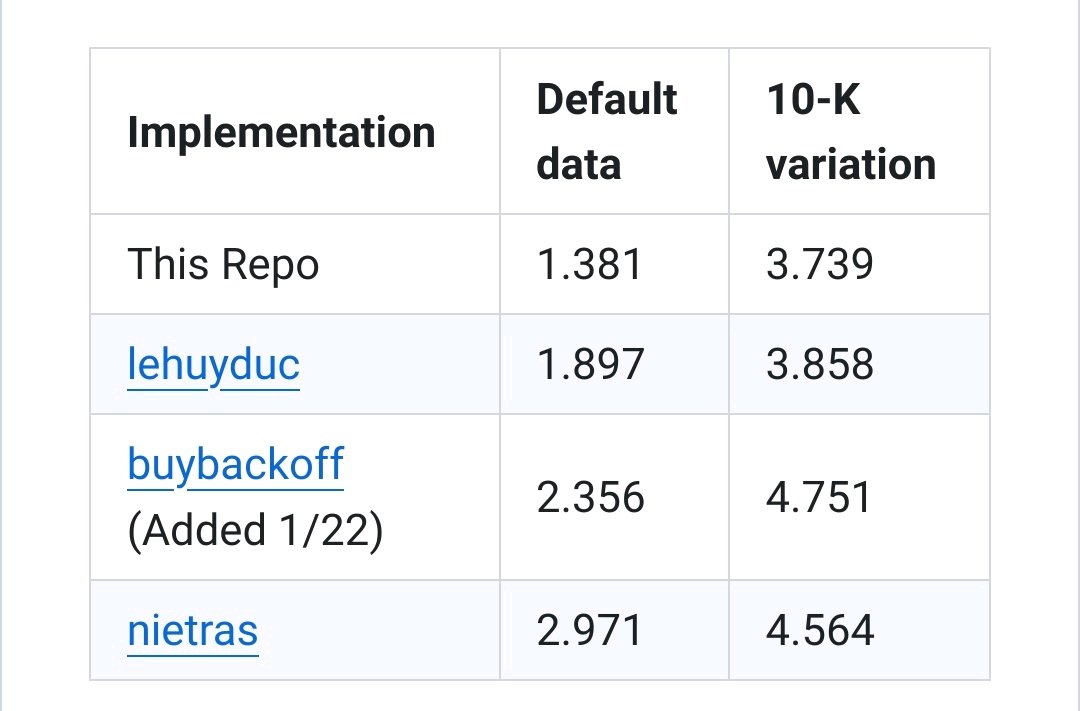Click the word Default in header
Viewport: 1080px width, 711px height.
coord(607,99)
